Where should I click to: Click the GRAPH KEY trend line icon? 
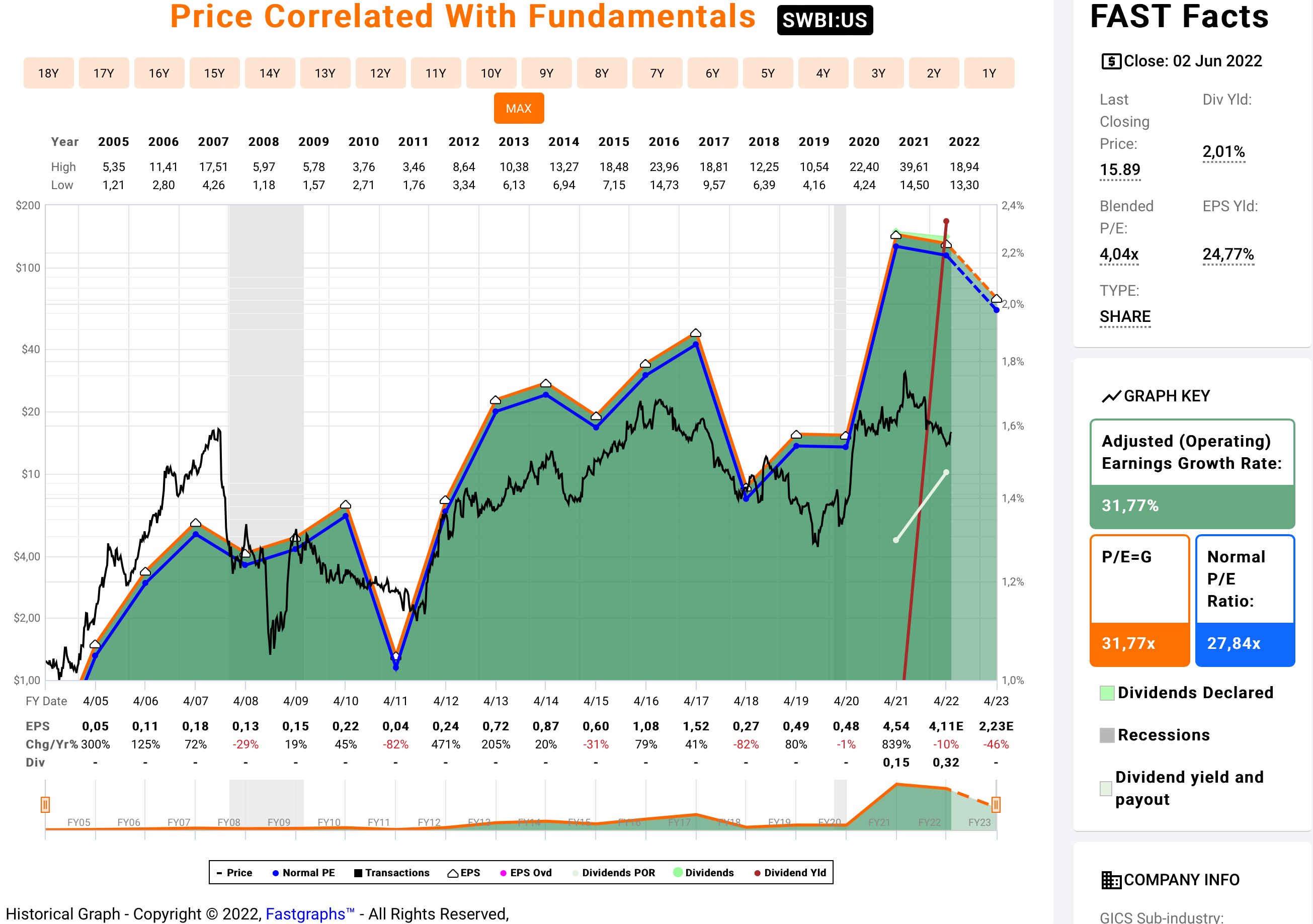point(1111,396)
